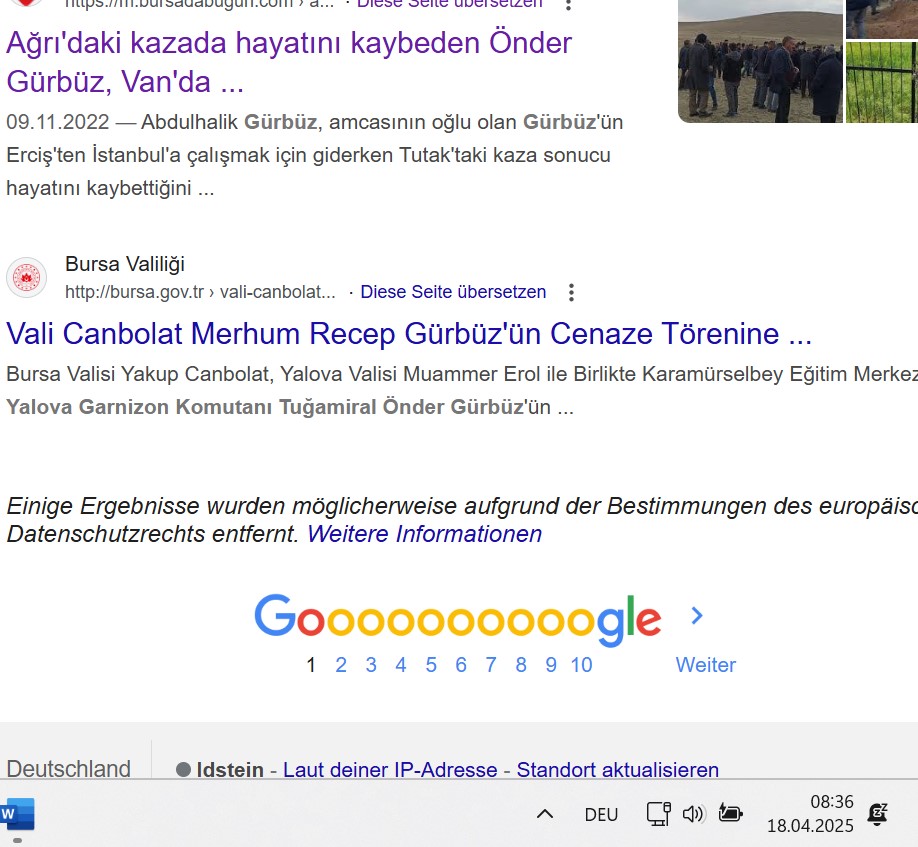
Task: Open the volume speaker tray icon
Action: tap(694, 814)
